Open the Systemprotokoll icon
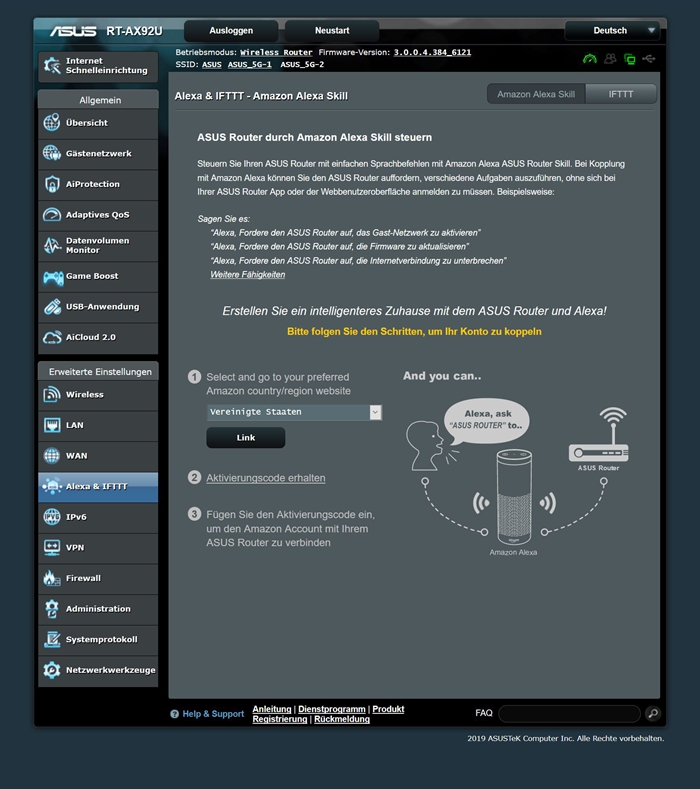Image resolution: width=700 pixels, height=789 pixels. (52, 640)
